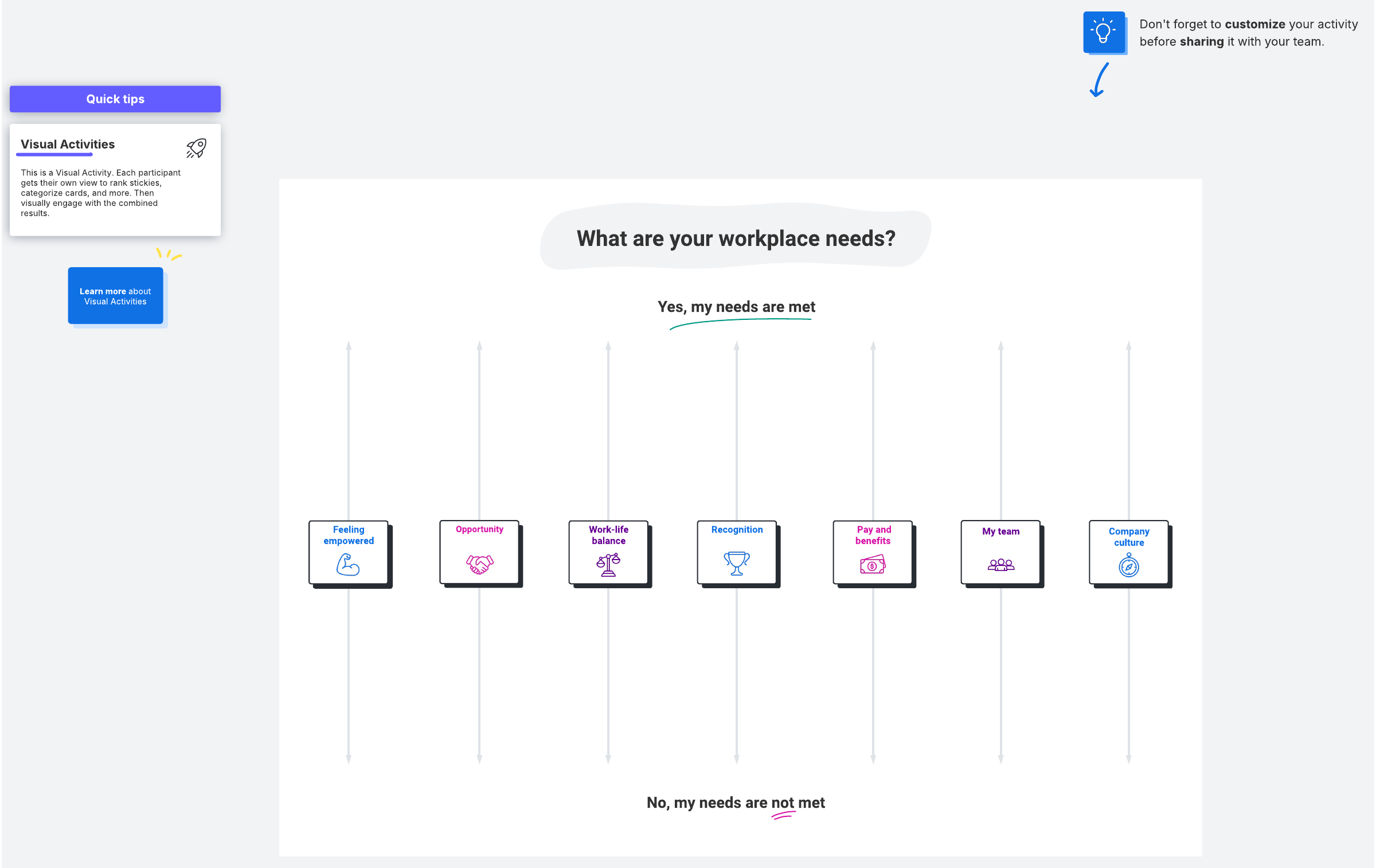
Task: Click top arrowhead of Feeling empowered scale
Action: click(349, 346)
